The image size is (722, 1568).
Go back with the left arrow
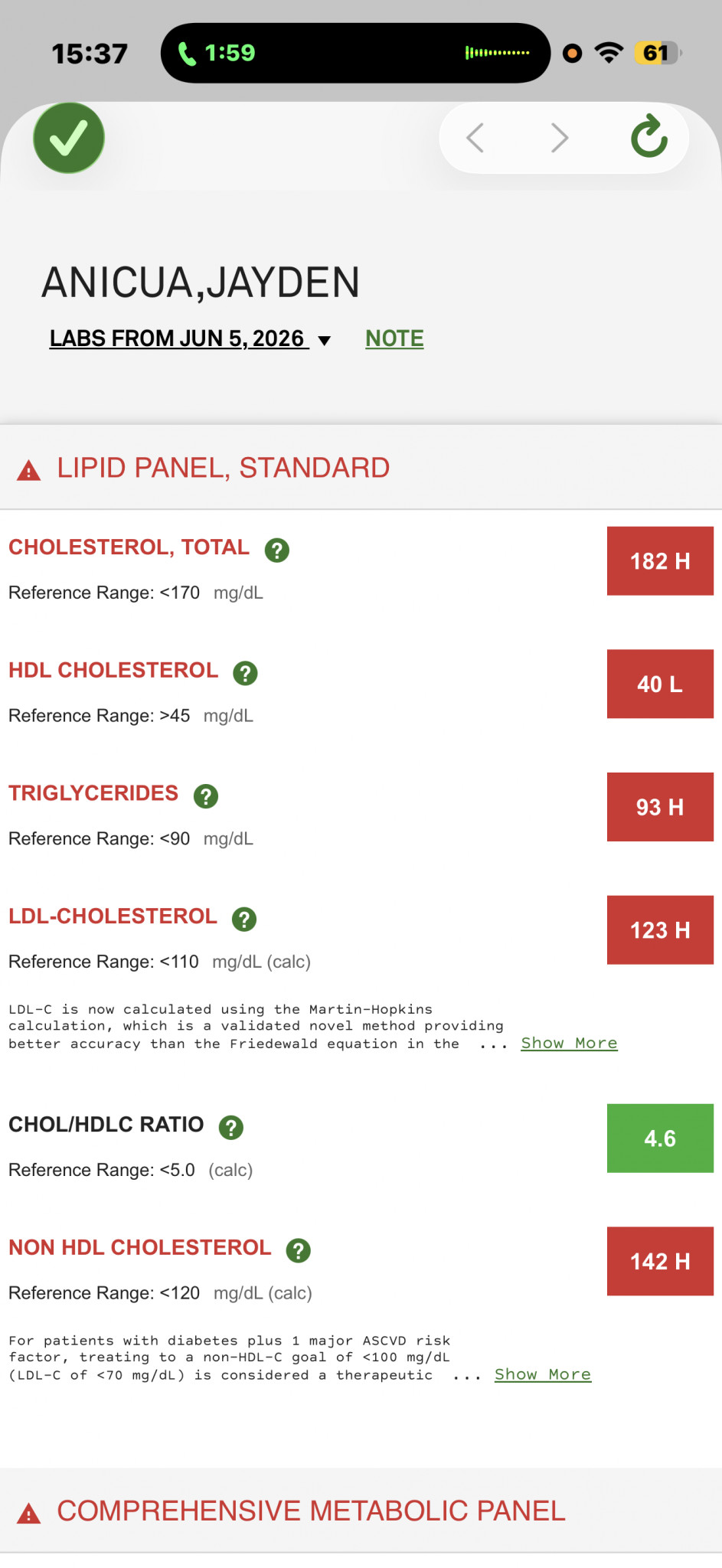point(475,138)
